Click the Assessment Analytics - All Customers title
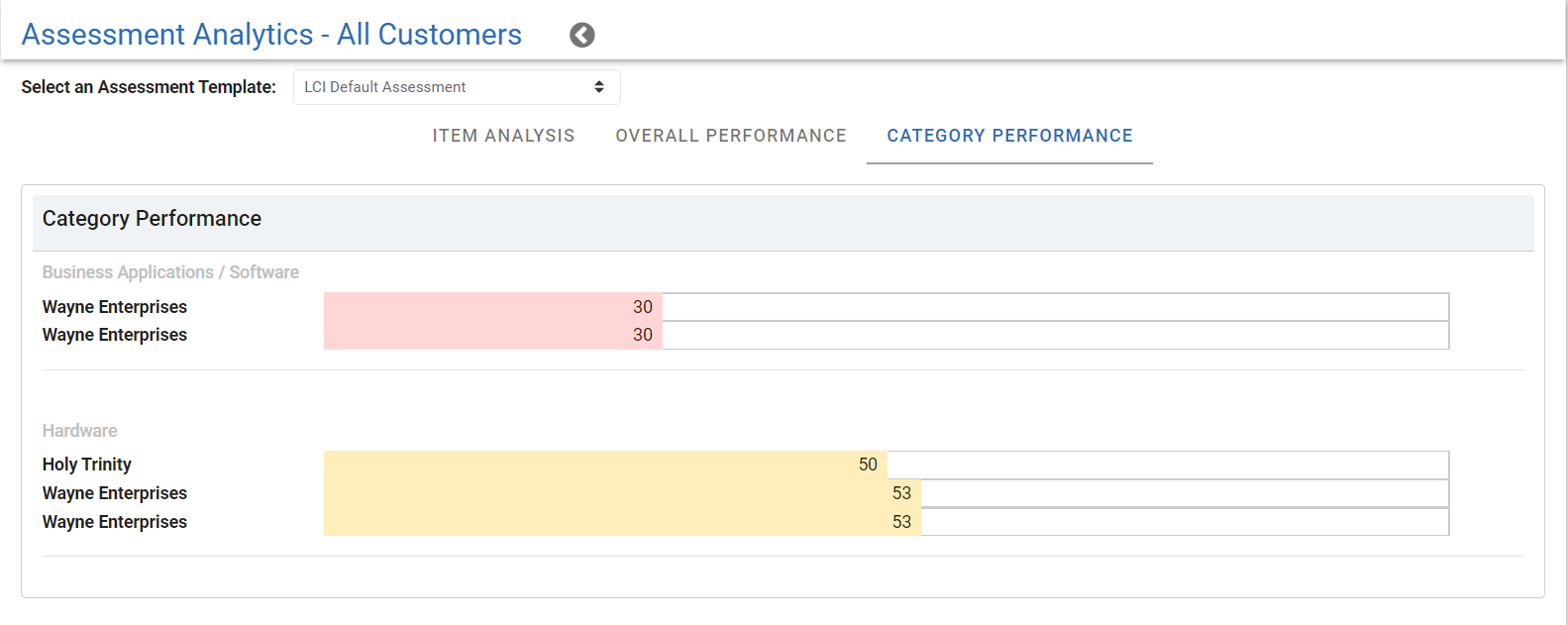The width and height of the screenshot is (1568, 625). point(271,35)
